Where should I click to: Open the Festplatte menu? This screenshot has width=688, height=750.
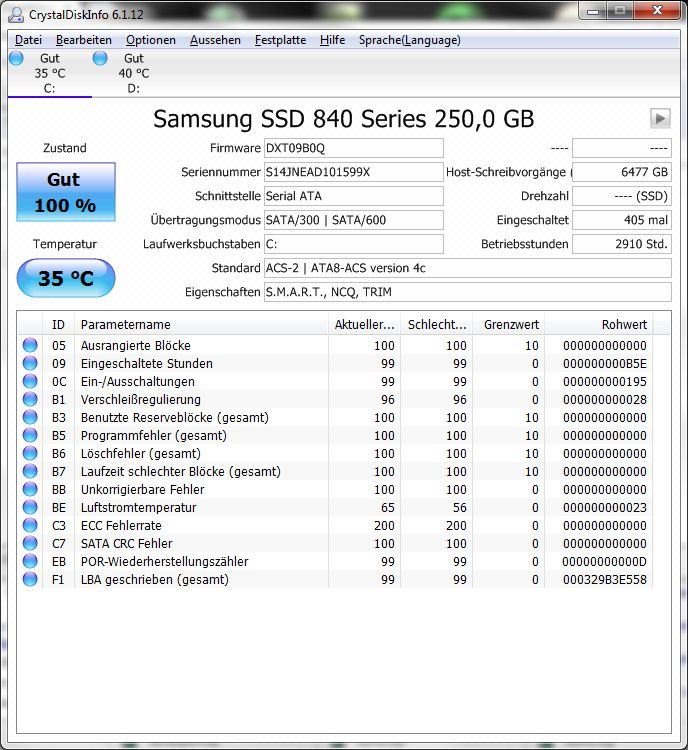pyautogui.click(x=280, y=40)
